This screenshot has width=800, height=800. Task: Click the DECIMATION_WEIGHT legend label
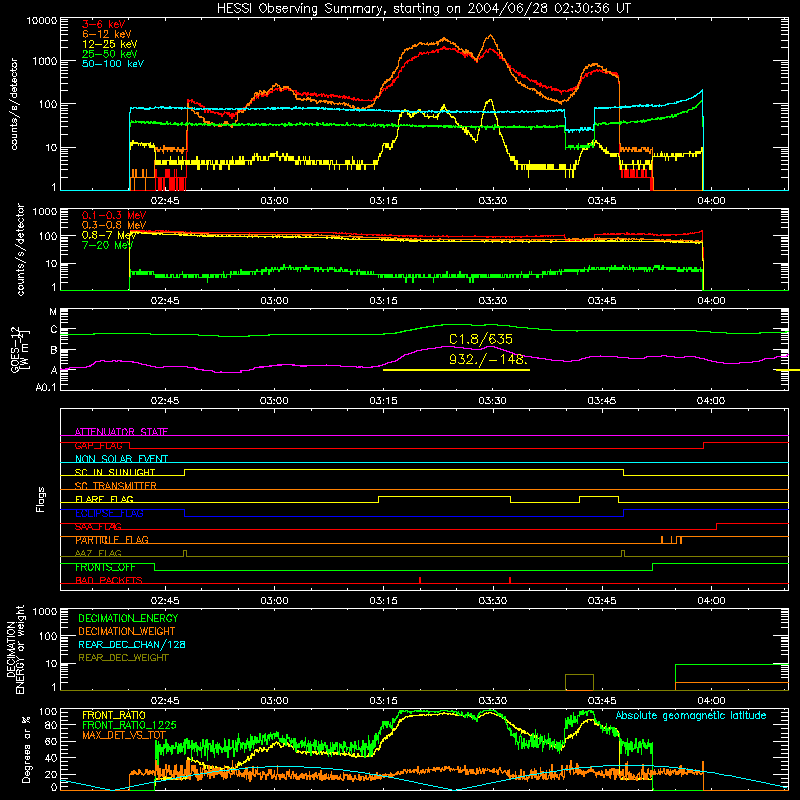coord(127,631)
